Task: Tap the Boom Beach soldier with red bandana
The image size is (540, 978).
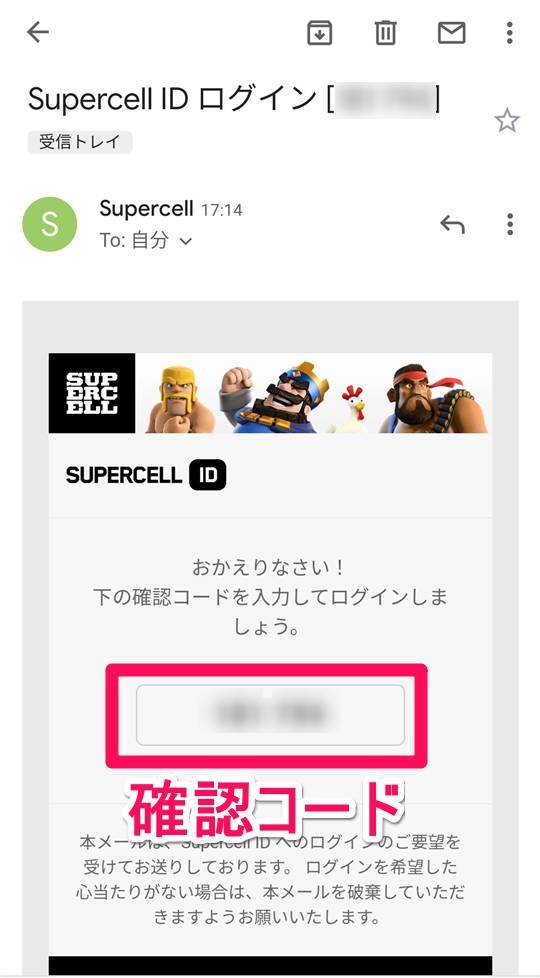Action: (432, 398)
